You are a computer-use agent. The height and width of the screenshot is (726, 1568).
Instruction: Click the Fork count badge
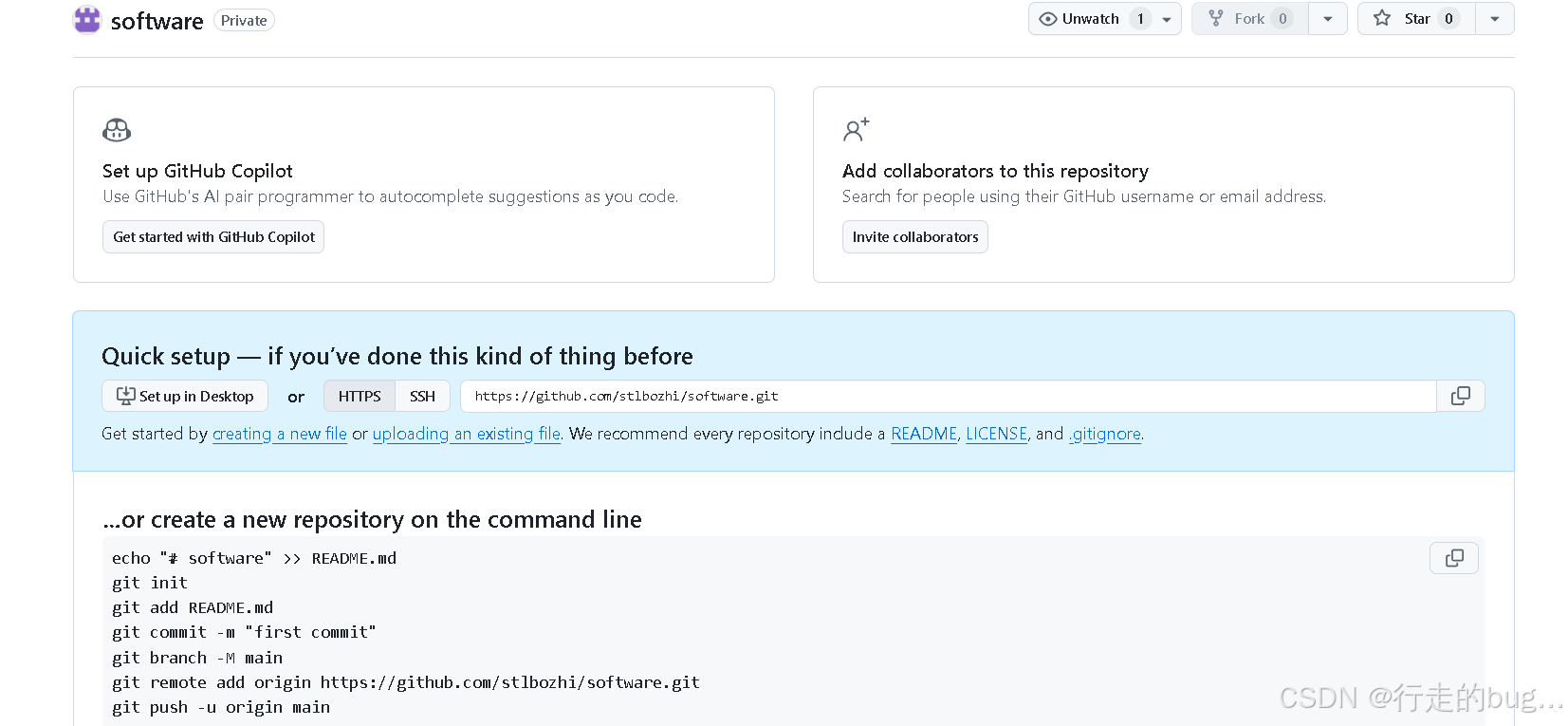(x=1282, y=19)
